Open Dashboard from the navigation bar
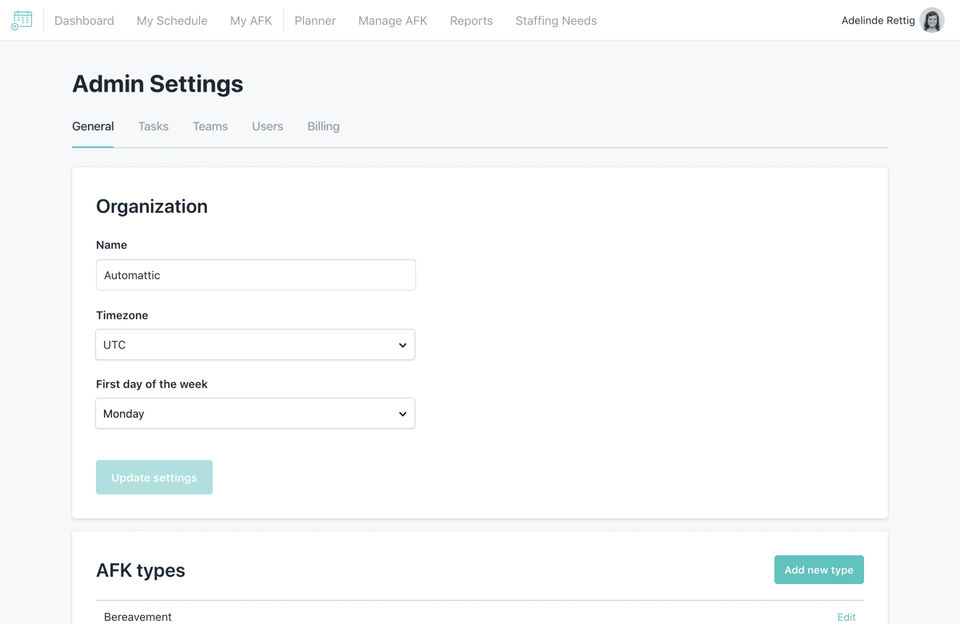The width and height of the screenshot is (960, 624). pos(84,21)
